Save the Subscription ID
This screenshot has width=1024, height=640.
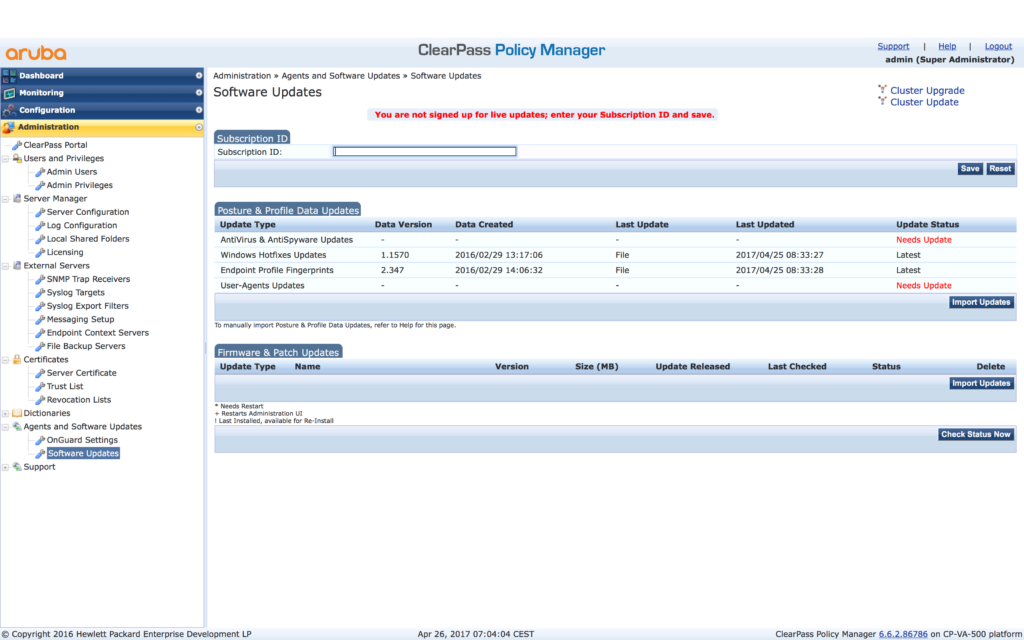(x=969, y=169)
